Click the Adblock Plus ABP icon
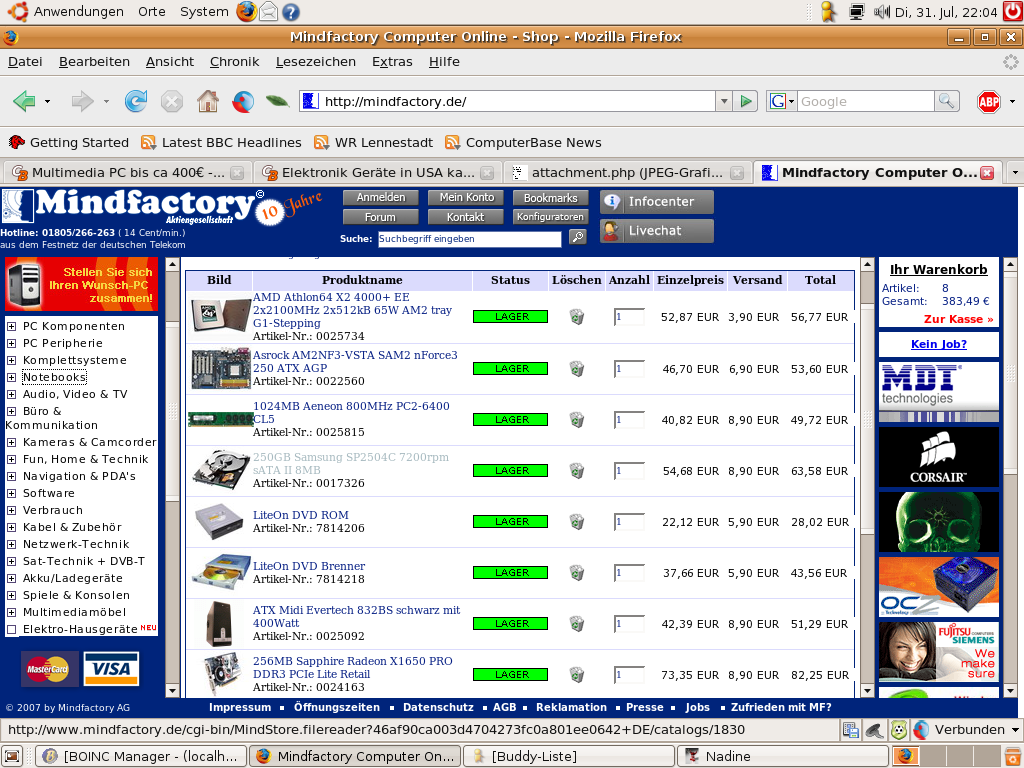 [x=989, y=101]
